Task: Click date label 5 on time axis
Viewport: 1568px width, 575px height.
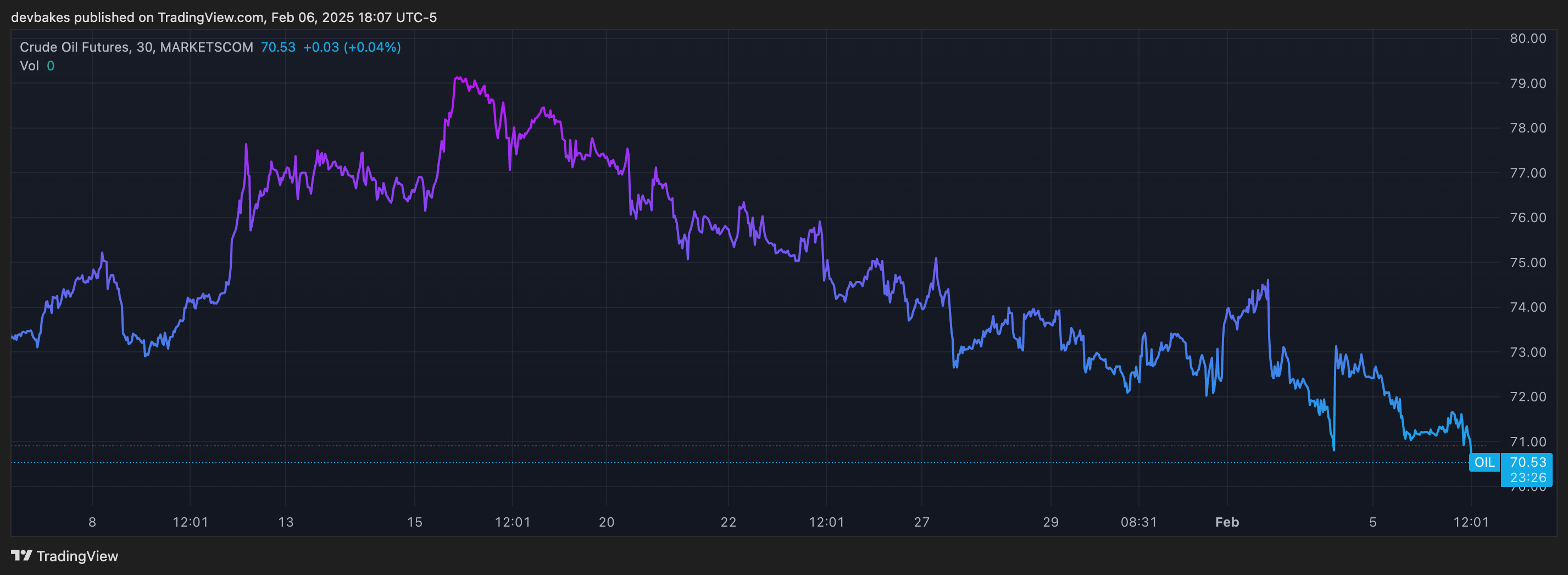Action: [1372, 522]
